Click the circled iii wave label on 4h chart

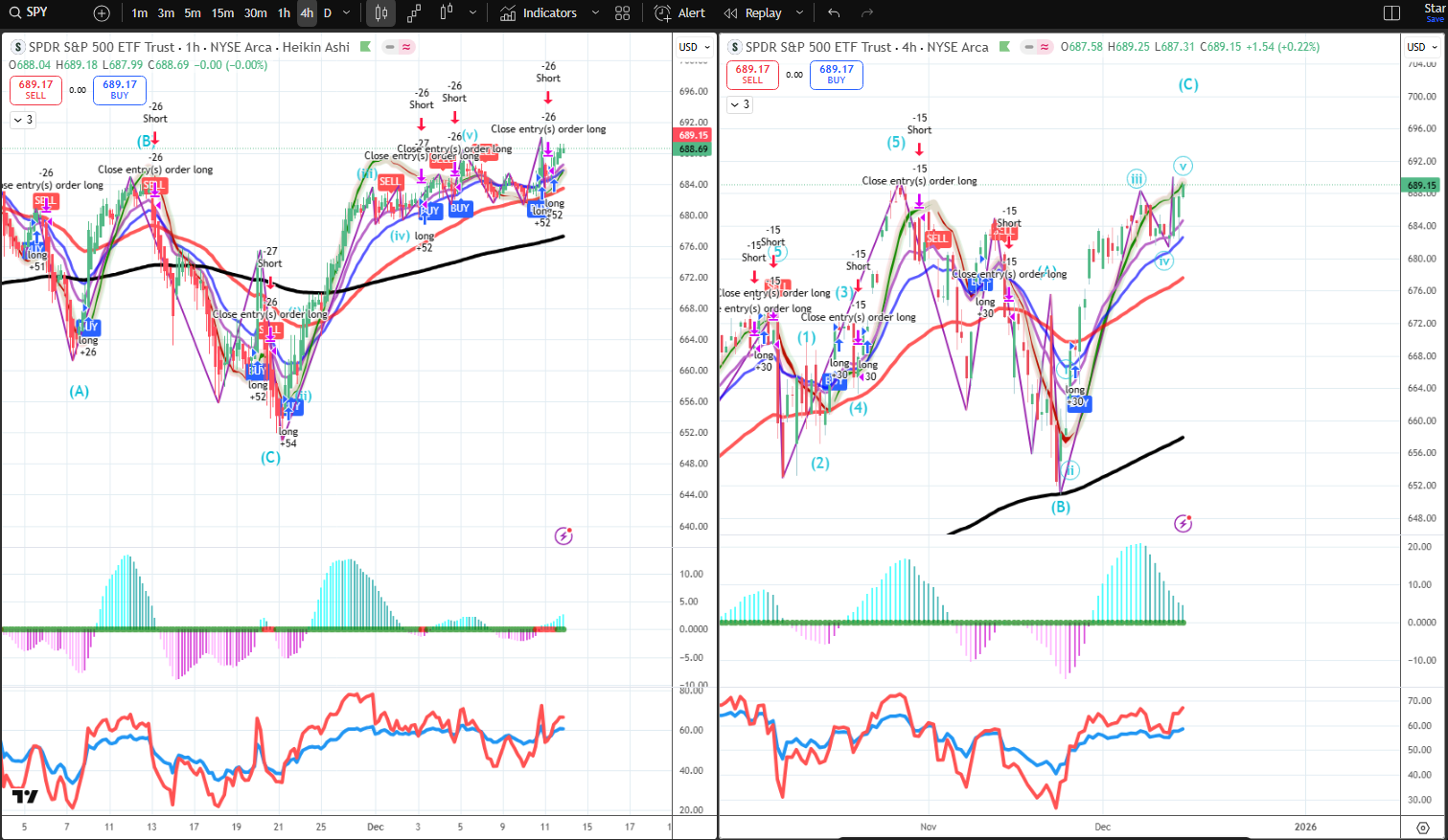(1137, 179)
